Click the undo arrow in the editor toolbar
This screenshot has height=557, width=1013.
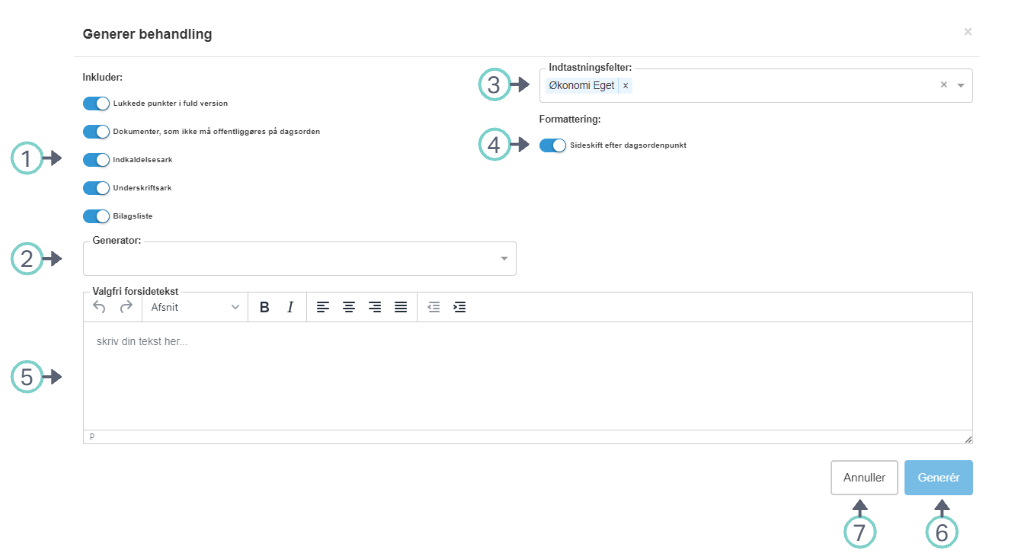click(99, 307)
